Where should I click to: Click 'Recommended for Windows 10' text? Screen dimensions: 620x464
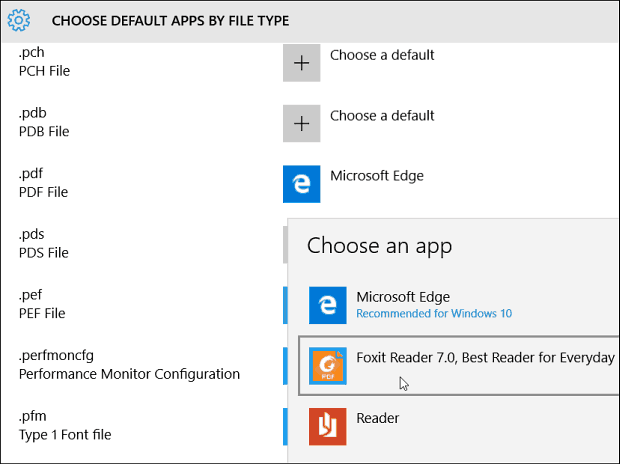tap(434, 313)
